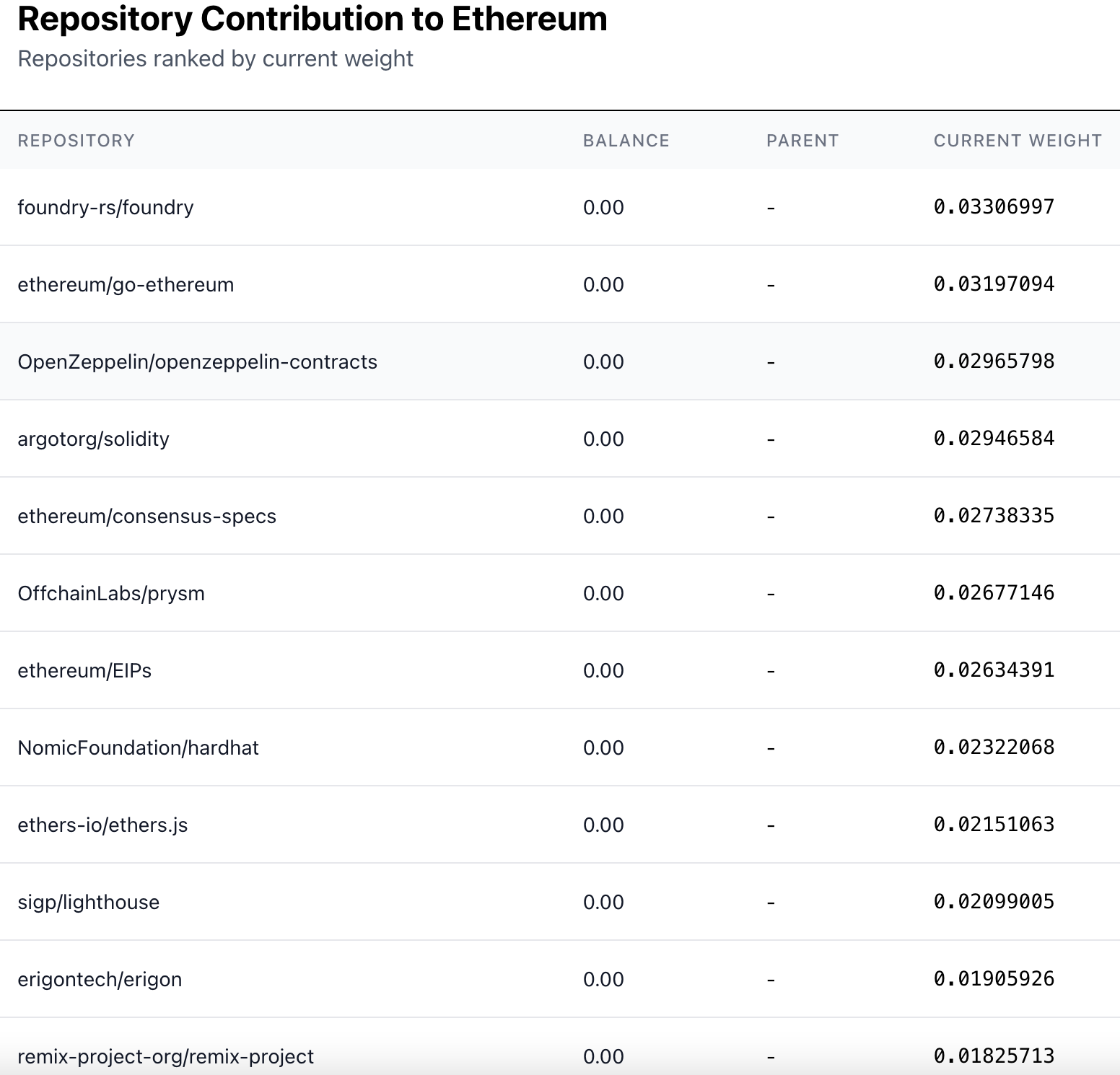The width and height of the screenshot is (1120, 1075).
Task: Click NomicFoundation/hardhat repository name
Action: coord(138,748)
